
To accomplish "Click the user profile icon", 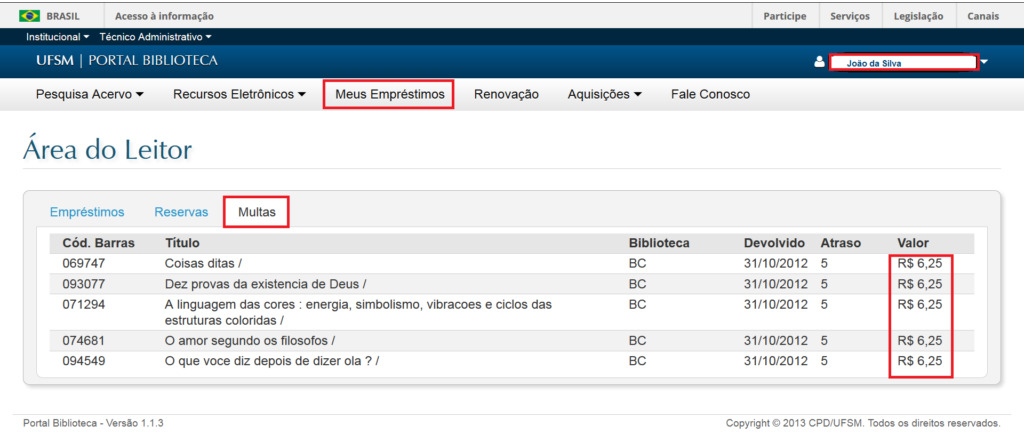I will point(820,62).
